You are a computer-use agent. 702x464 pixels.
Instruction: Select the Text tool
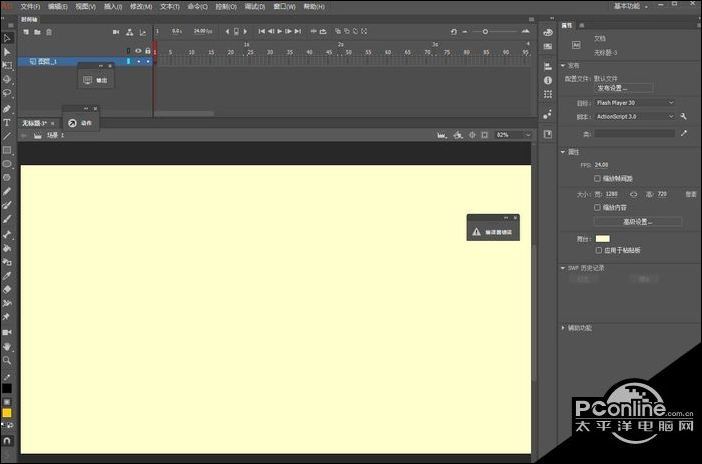[7, 122]
